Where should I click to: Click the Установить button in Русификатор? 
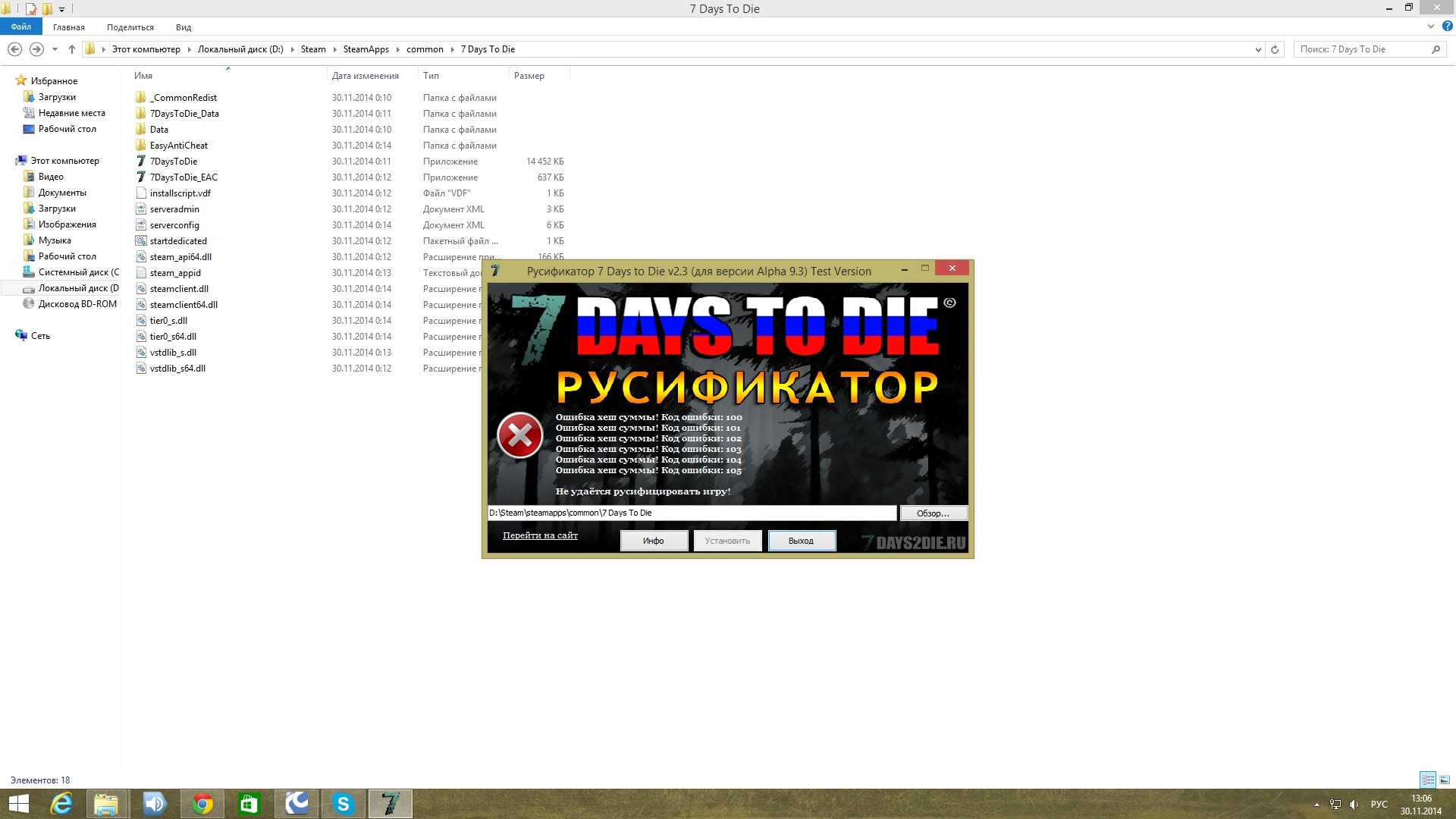727,541
